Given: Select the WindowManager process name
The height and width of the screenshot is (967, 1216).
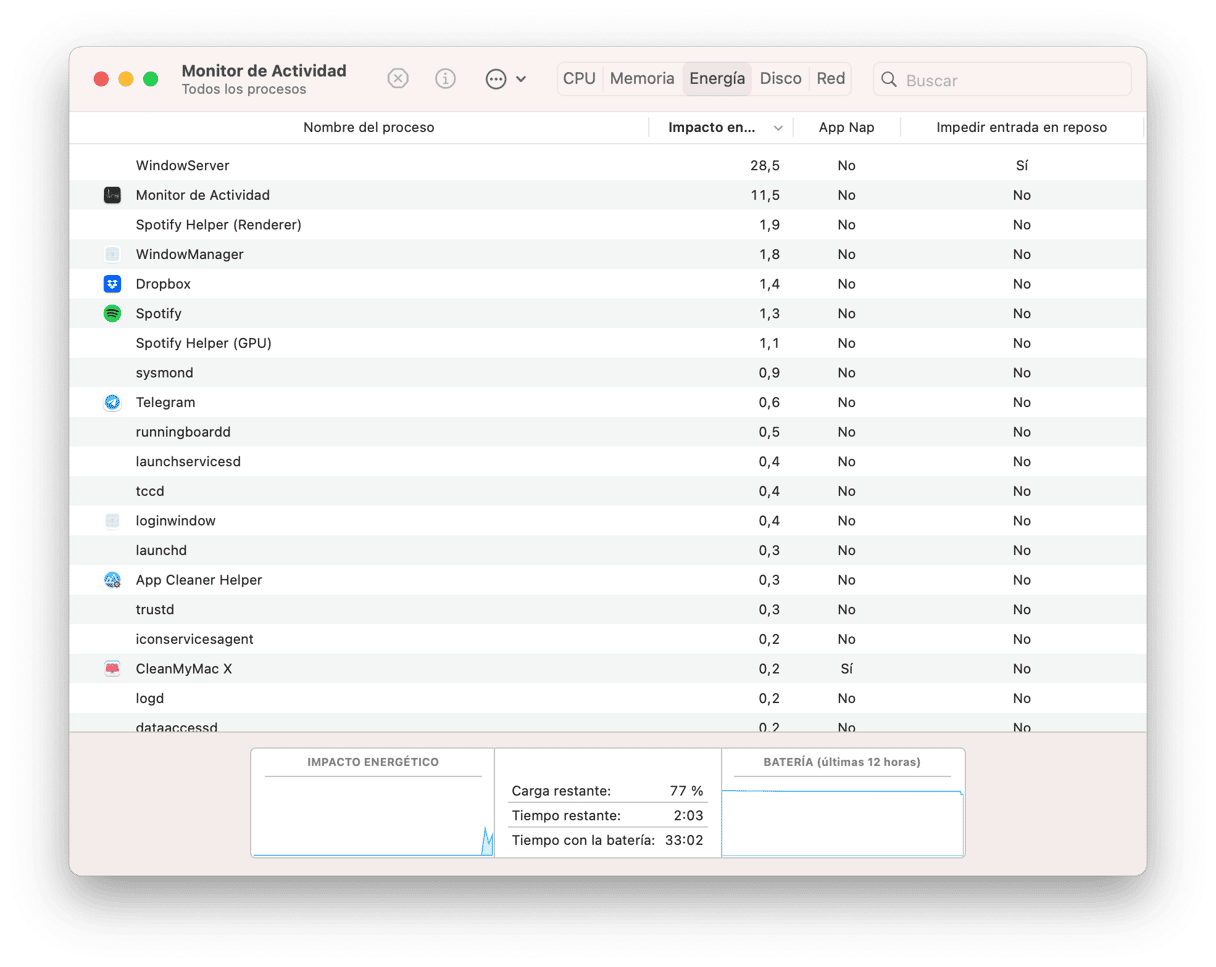Looking at the screenshot, I should coord(190,254).
